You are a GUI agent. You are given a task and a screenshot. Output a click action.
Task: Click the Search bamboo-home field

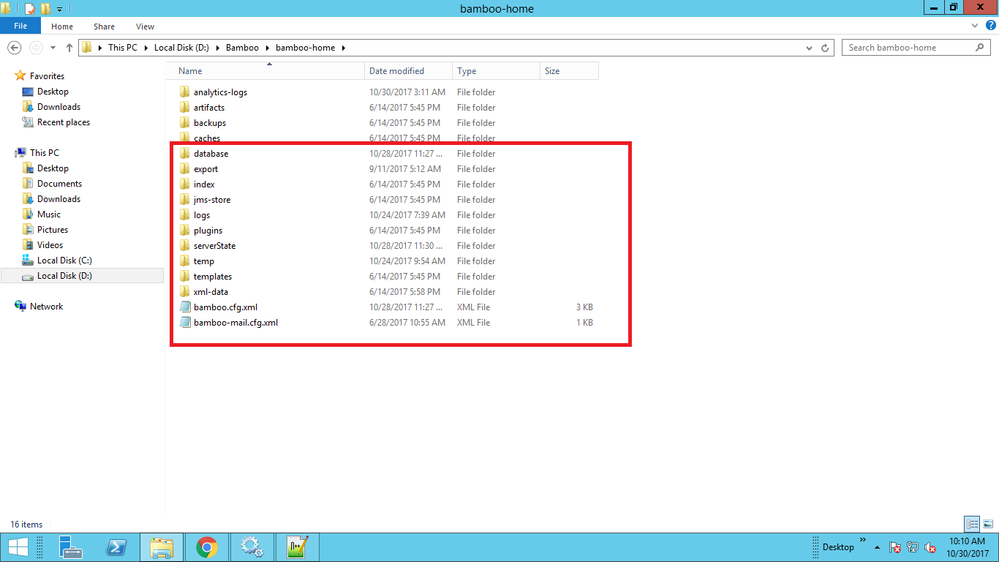pos(916,48)
